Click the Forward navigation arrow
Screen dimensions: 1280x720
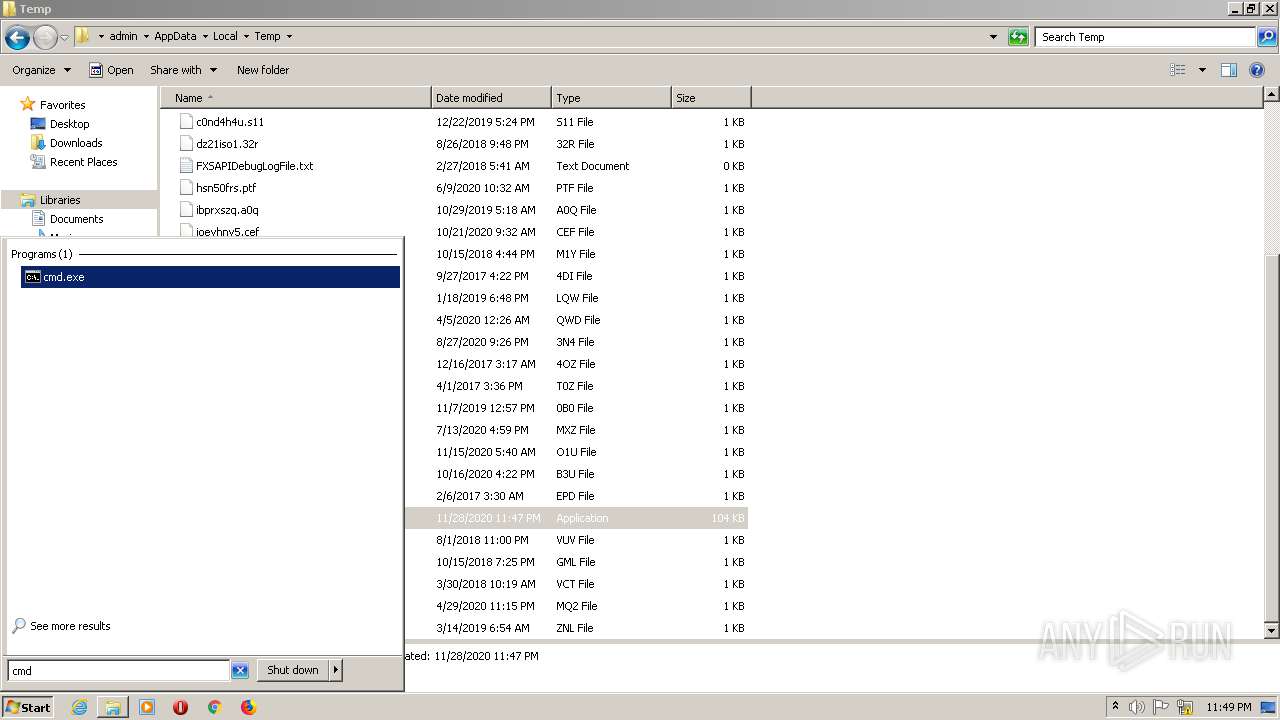coord(45,38)
